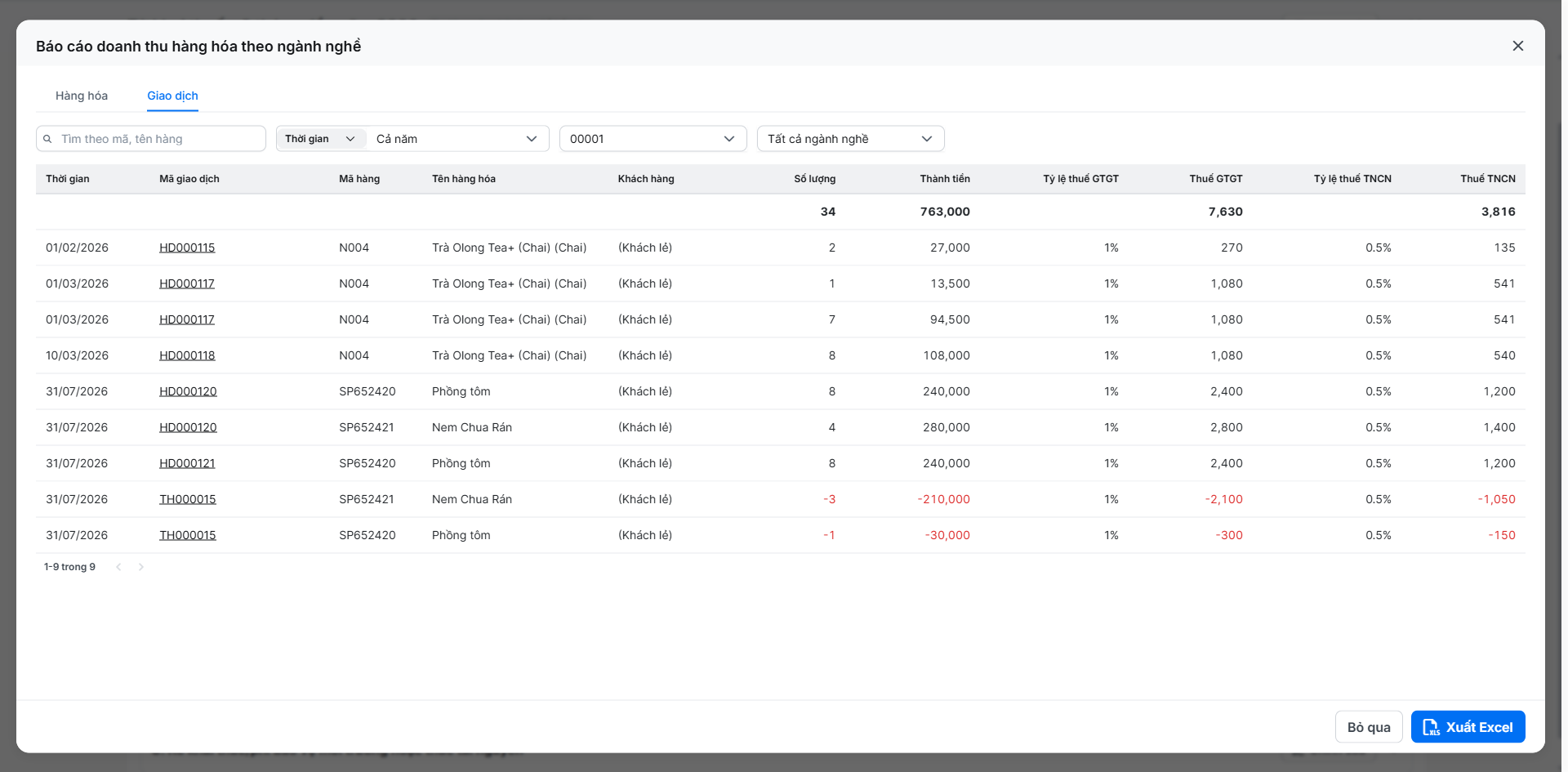Image resolution: width=1568 pixels, height=772 pixels.
Task: Click the Tên hàng hóa column header
Action: coord(464,179)
